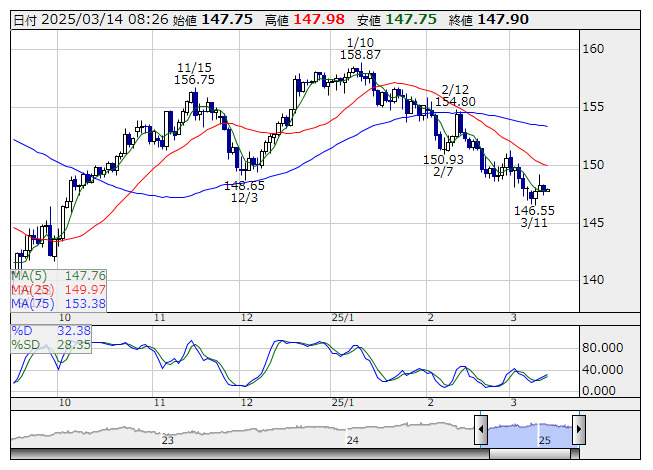Click the %SD 28.35 indicator legend

coord(51,345)
